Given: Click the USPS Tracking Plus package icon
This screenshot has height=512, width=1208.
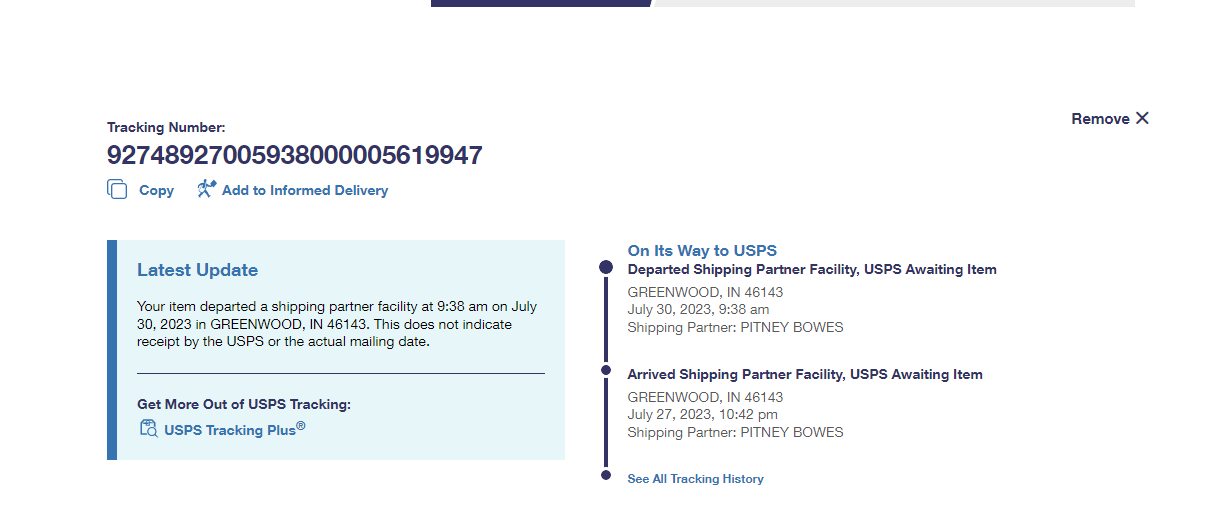Looking at the screenshot, I should 148,429.
